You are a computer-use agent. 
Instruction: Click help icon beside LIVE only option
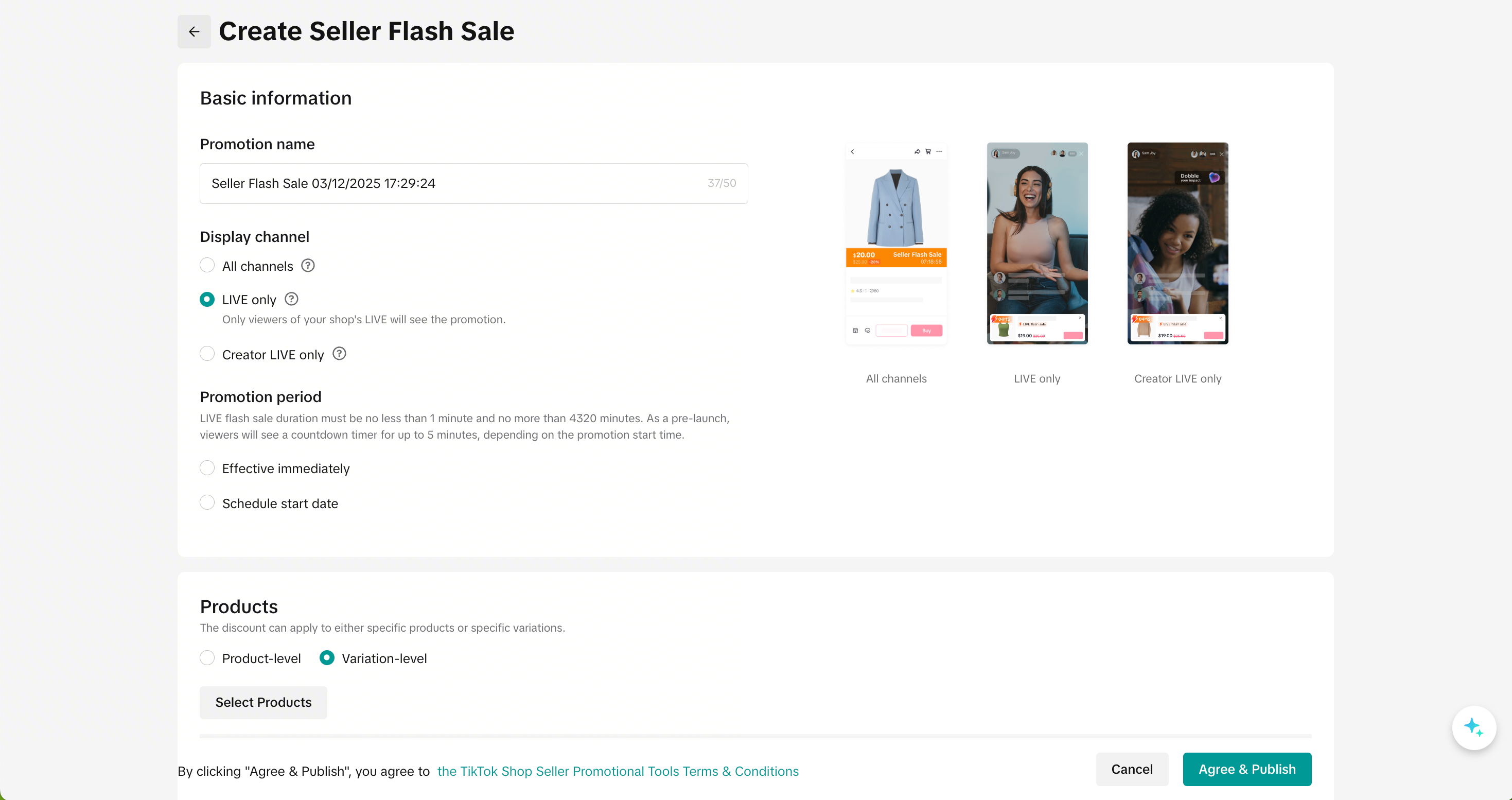point(291,299)
